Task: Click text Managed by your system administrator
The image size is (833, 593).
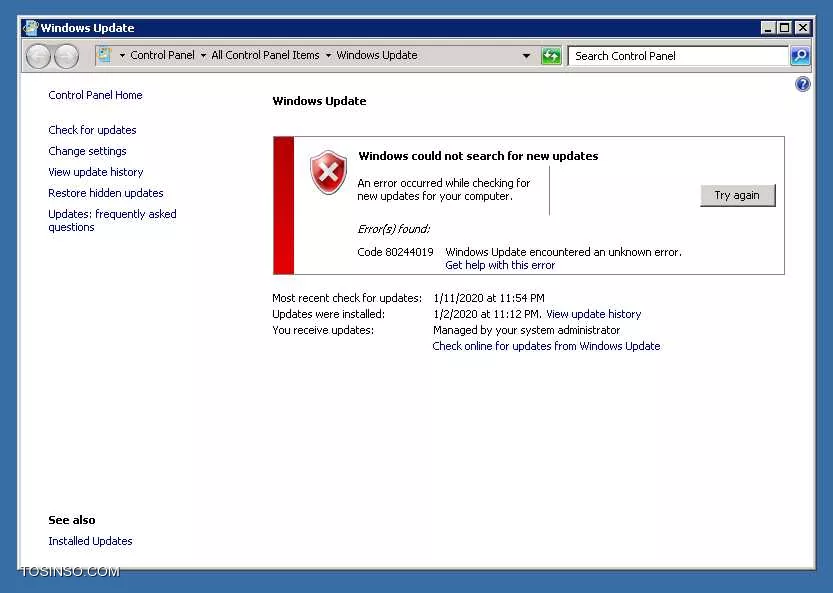Action: [526, 330]
